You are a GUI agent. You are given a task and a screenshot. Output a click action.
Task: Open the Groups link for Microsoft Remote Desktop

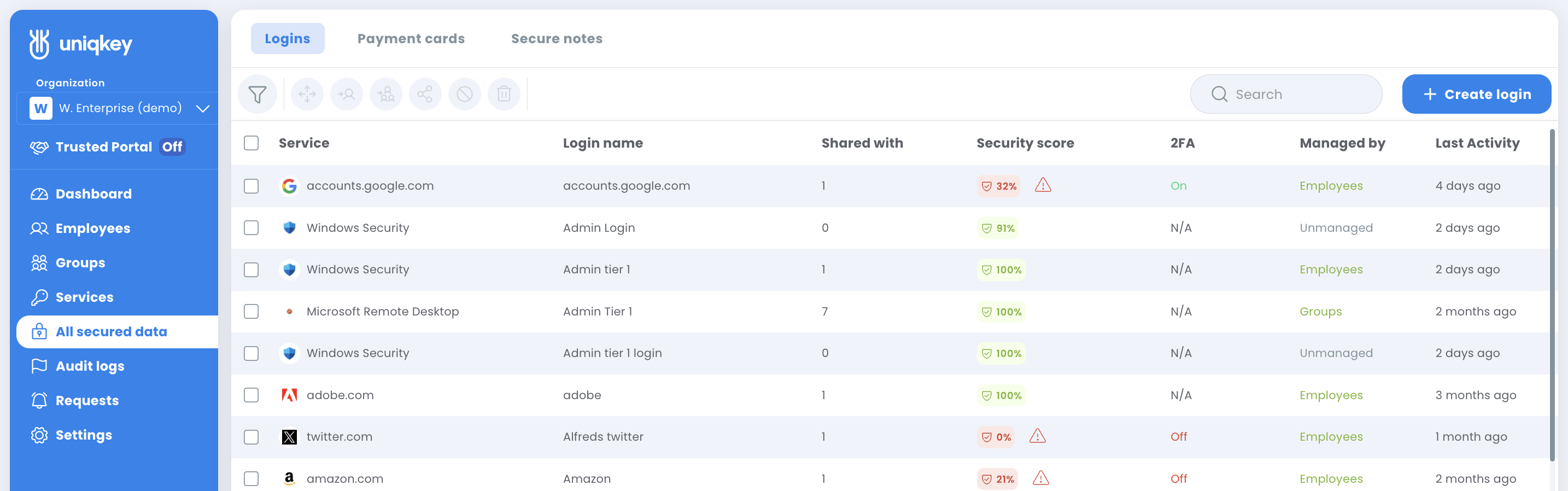click(x=1320, y=312)
